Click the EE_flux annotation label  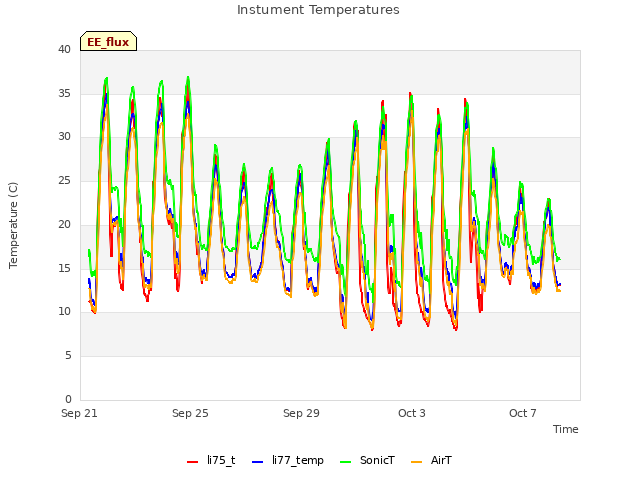pos(108,41)
